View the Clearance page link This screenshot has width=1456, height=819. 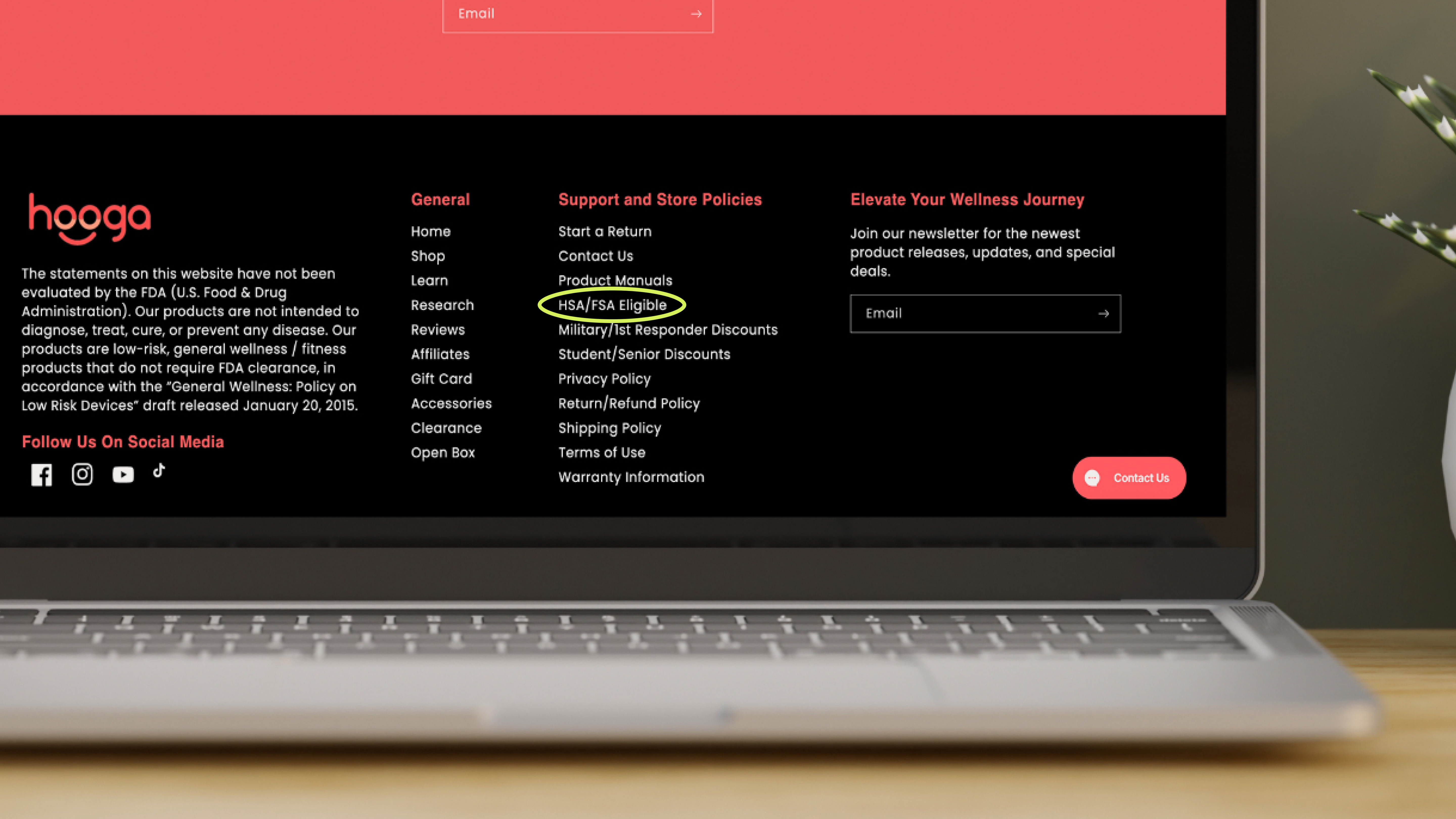coord(446,428)
